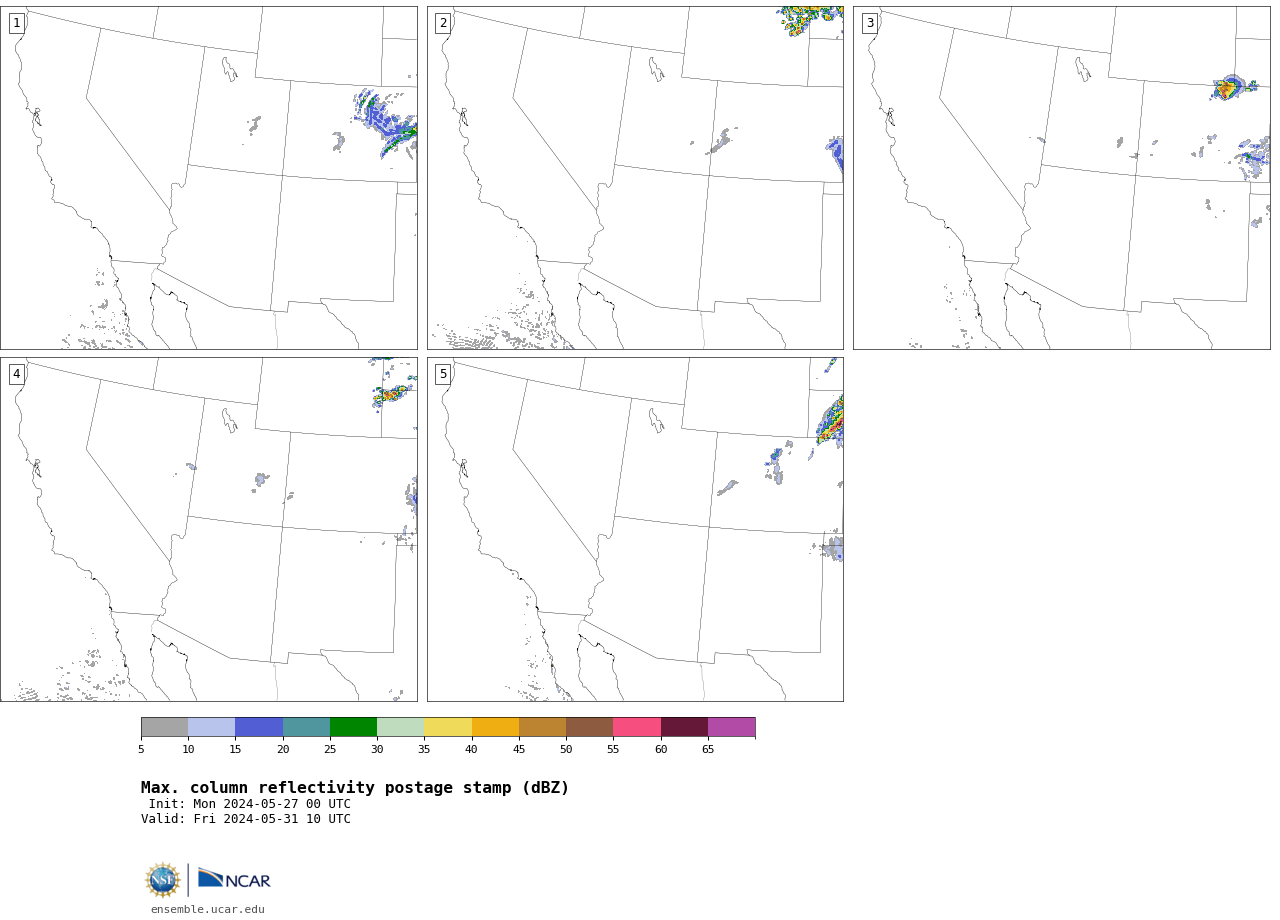Click the 35 tick label on colorbar

[x=424, y=749]
